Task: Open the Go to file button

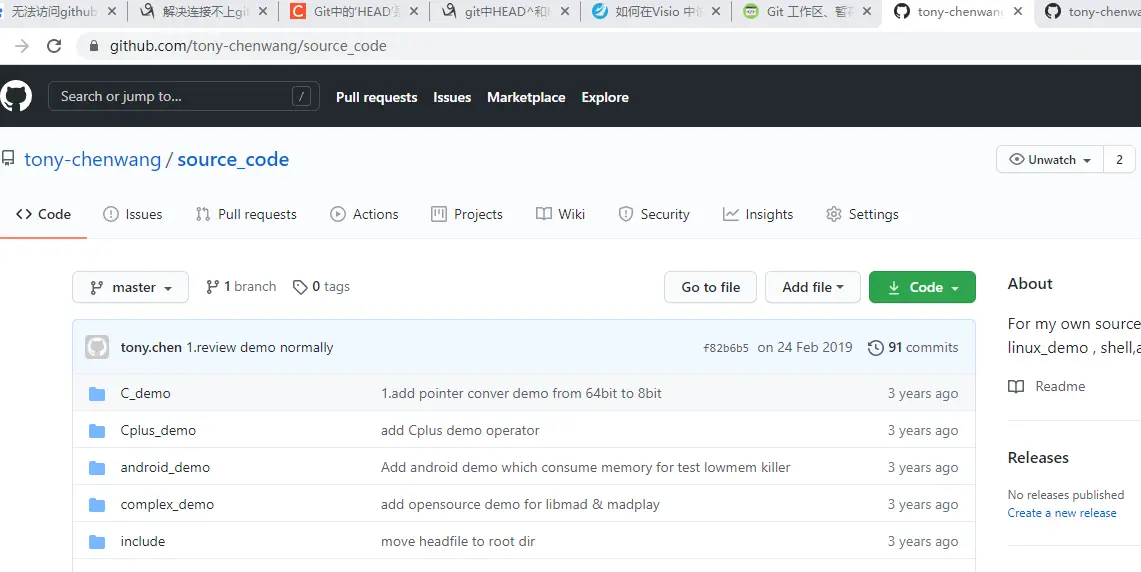Action: [x=710, y=287]
